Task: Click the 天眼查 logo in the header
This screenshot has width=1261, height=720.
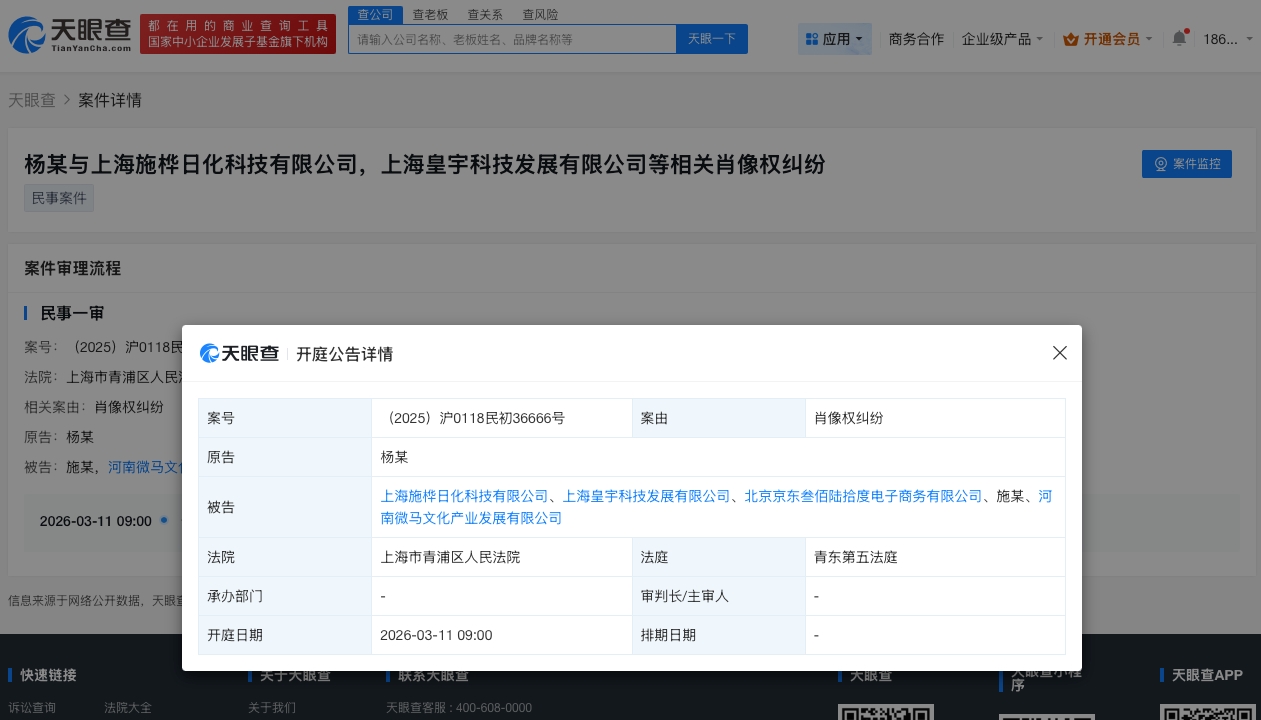Action: coord(70,35)
